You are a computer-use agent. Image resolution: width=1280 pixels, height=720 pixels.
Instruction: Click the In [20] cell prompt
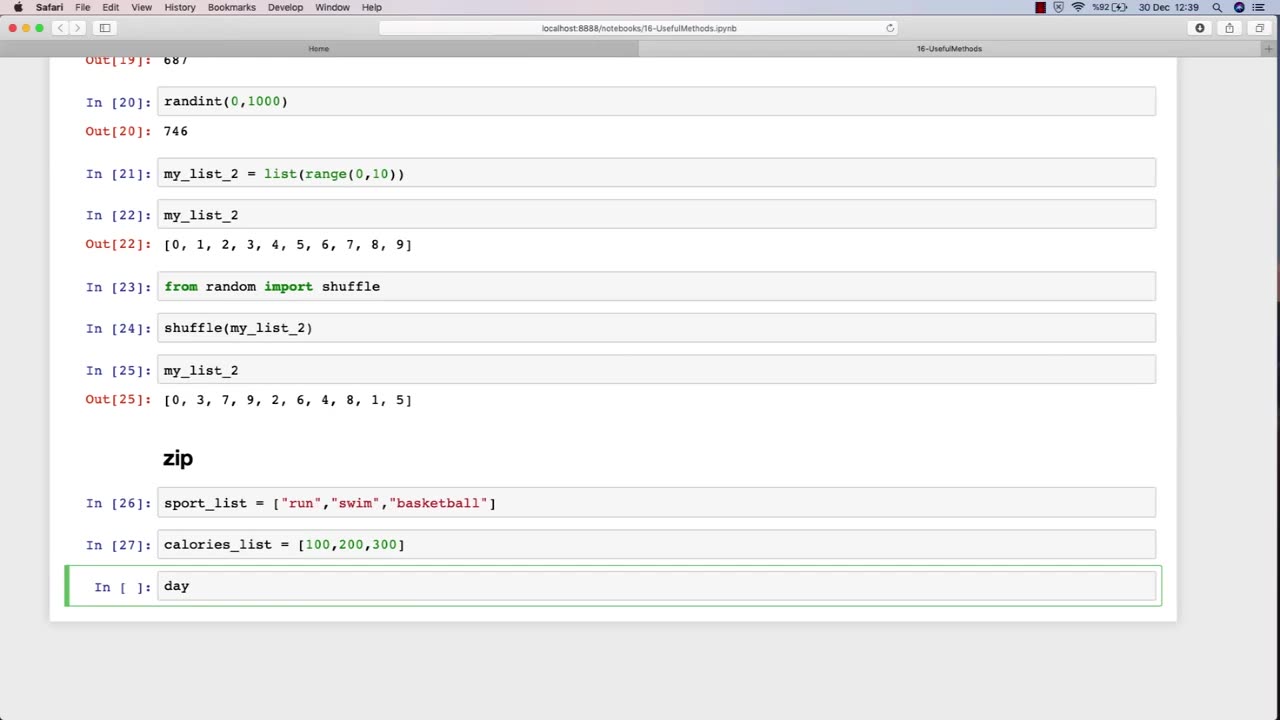[x=118, y=102]
